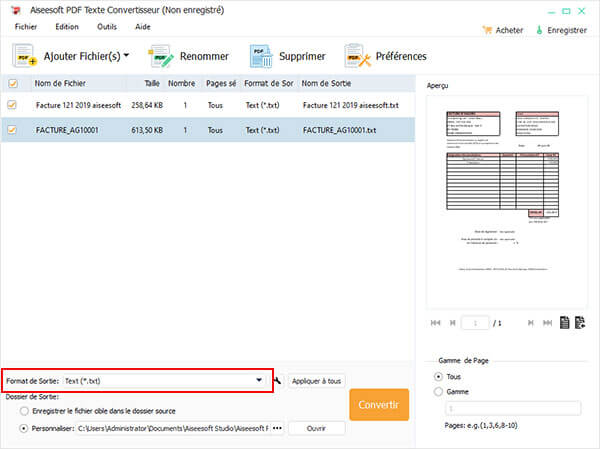Click the Ajouter Fichier(s) PDF icon
This screenshot has height=449, width=600.
coord(23,57)
